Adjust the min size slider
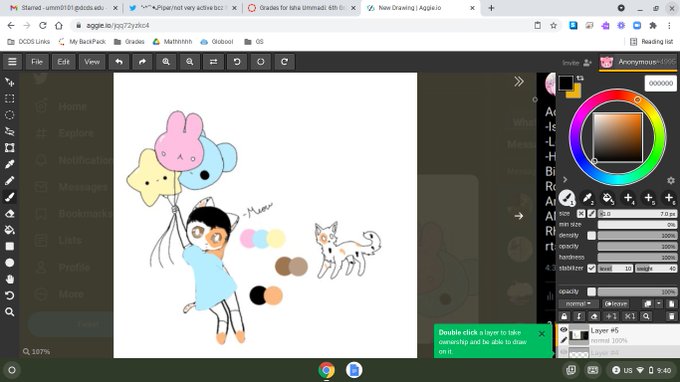 click(x=637, y=225)
